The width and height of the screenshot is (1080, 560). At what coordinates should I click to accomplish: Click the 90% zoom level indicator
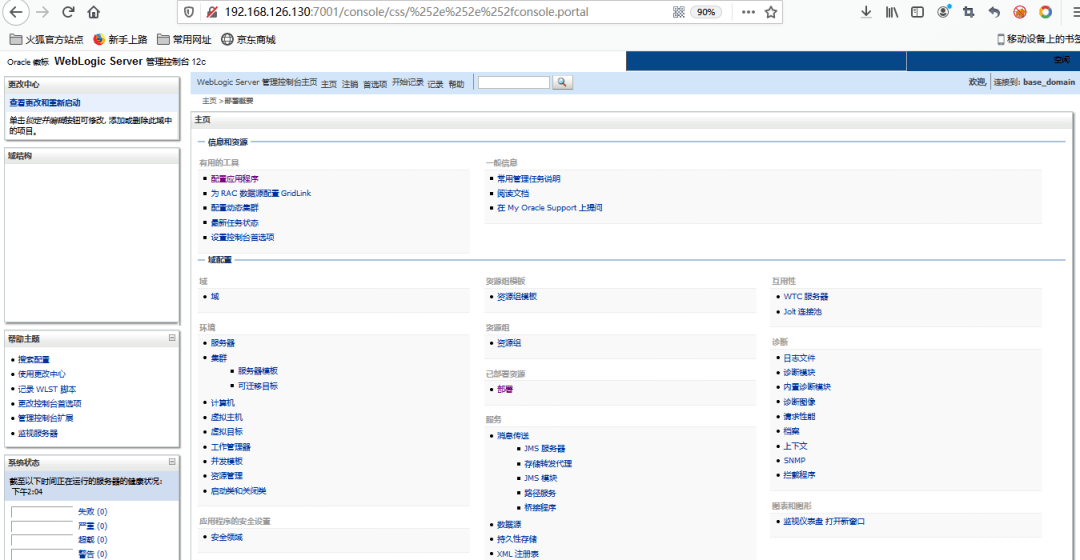(x=706, y=12)
